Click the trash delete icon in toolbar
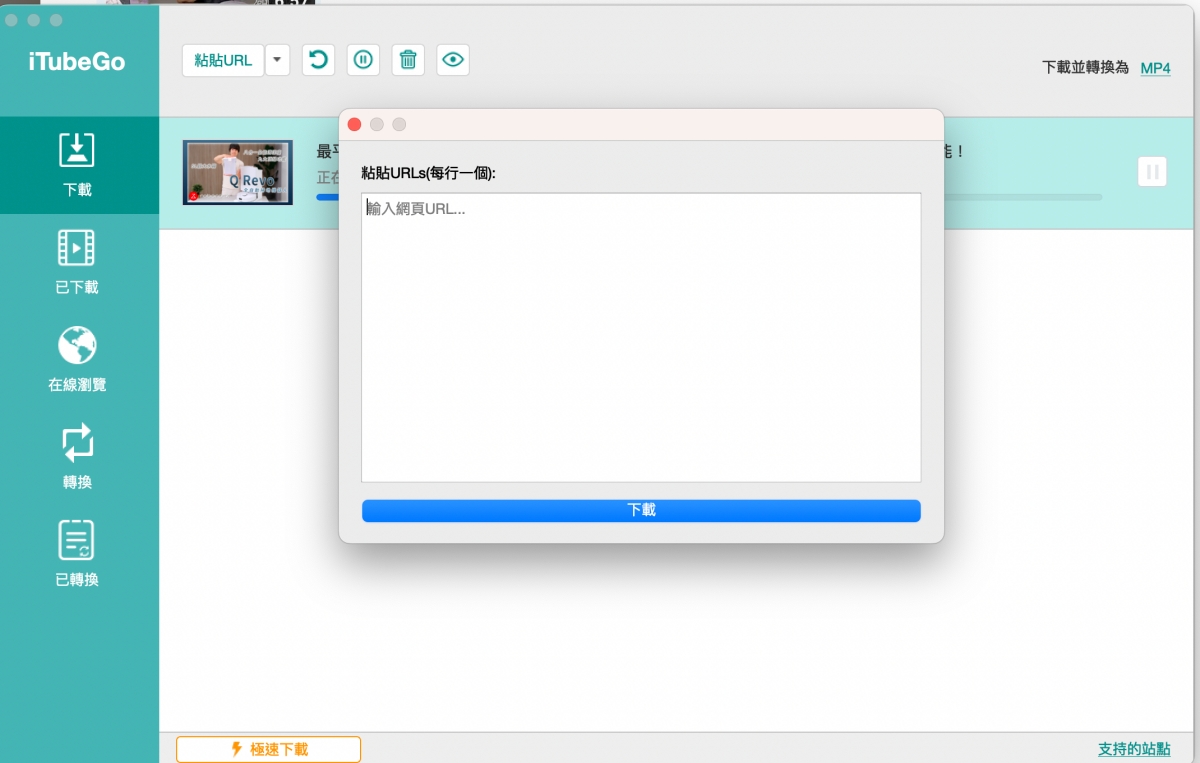 [408, 60]
